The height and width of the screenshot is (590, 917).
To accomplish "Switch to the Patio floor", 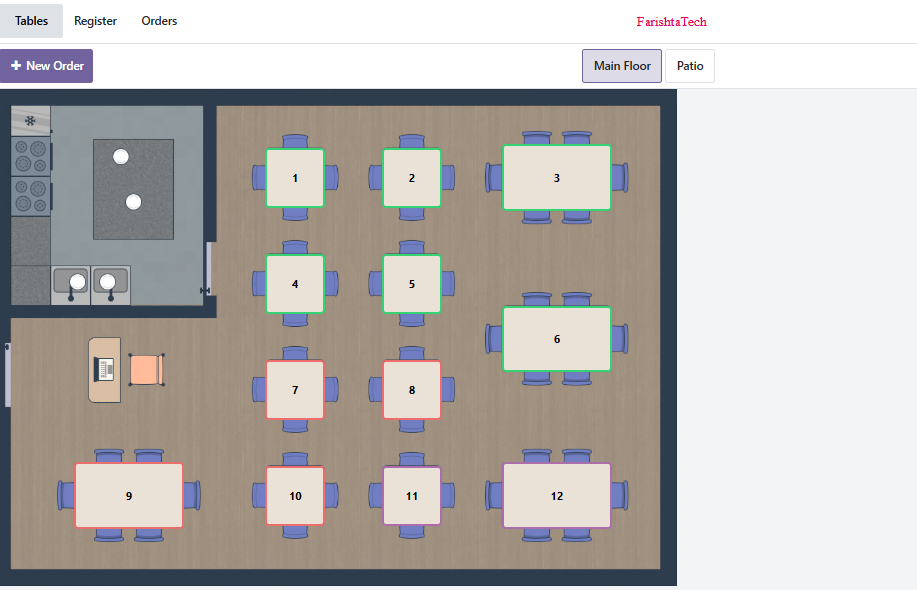I will tap(690, 66).
